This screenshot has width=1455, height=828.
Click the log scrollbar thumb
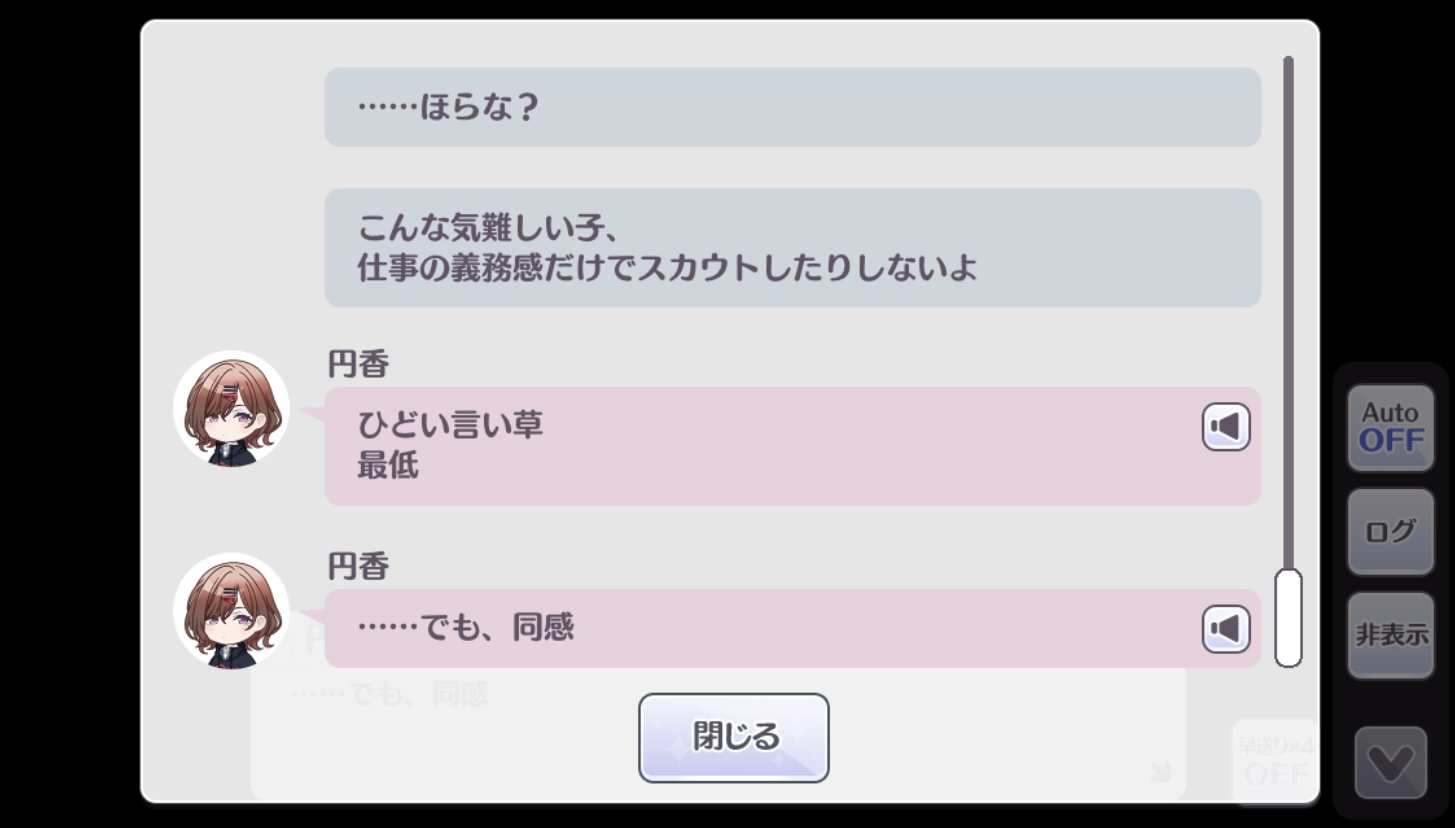(x=1288, y=618)
